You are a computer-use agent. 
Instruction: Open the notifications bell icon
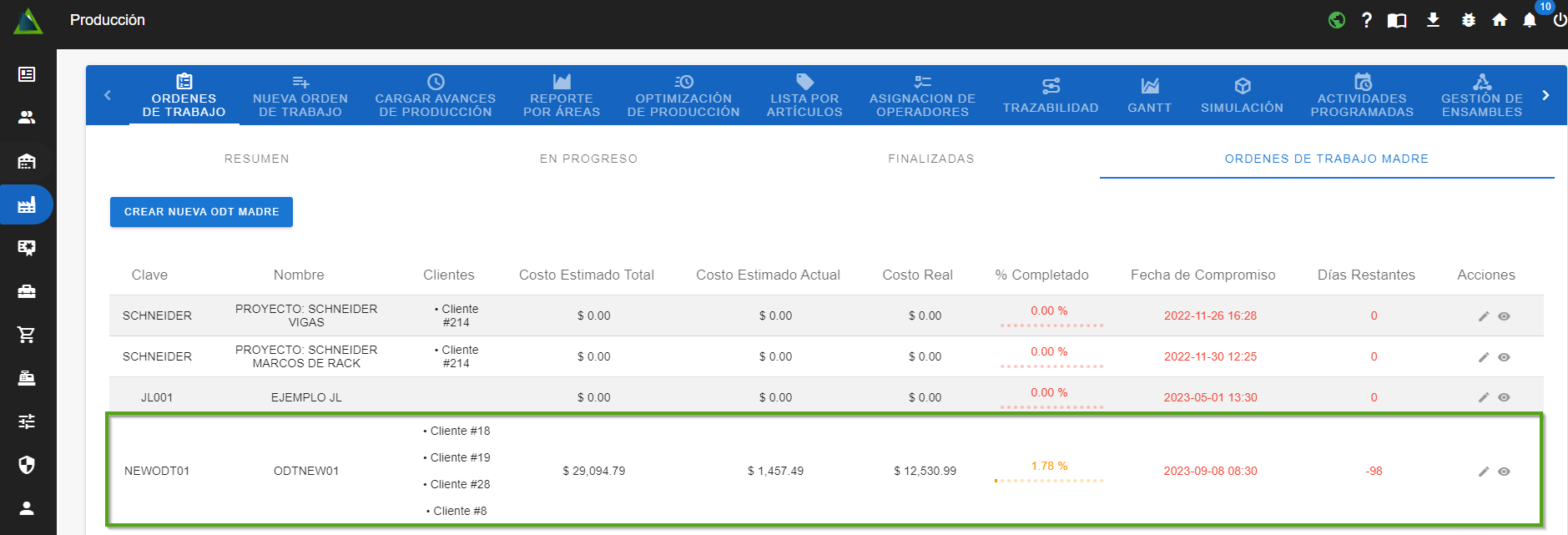(1529, 20)
